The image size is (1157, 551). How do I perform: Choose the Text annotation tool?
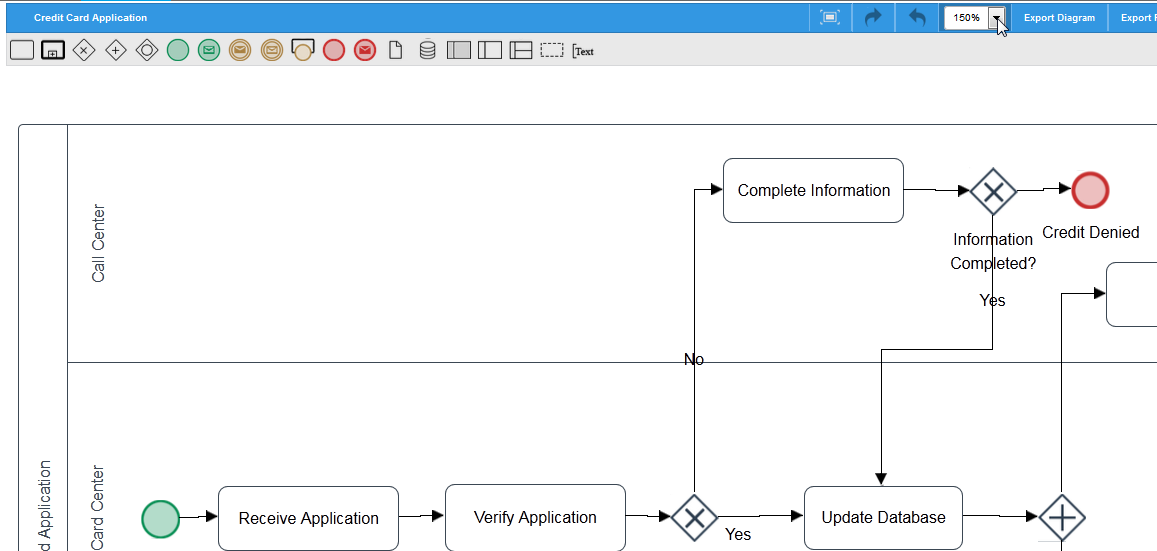pos(583,51)
